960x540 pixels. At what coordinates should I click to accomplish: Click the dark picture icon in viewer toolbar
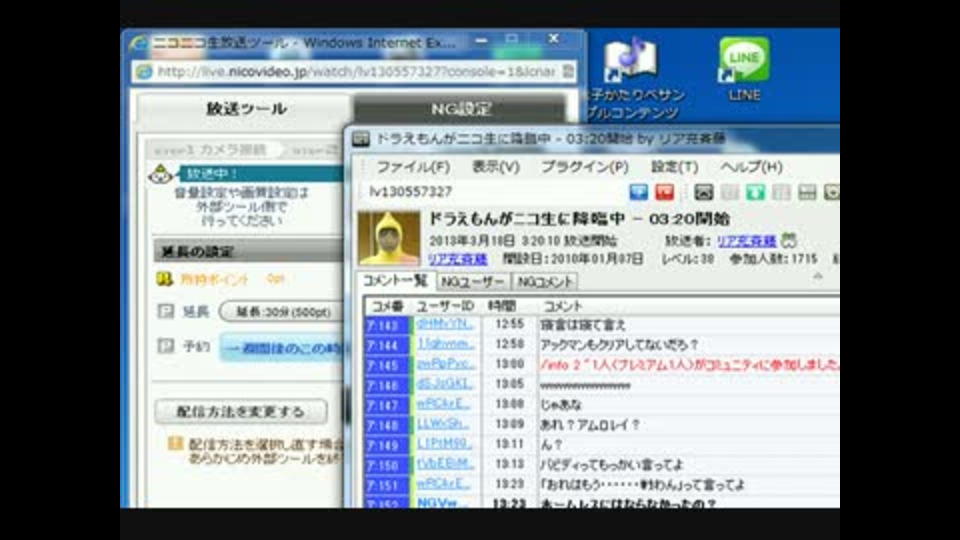[703, 192]
